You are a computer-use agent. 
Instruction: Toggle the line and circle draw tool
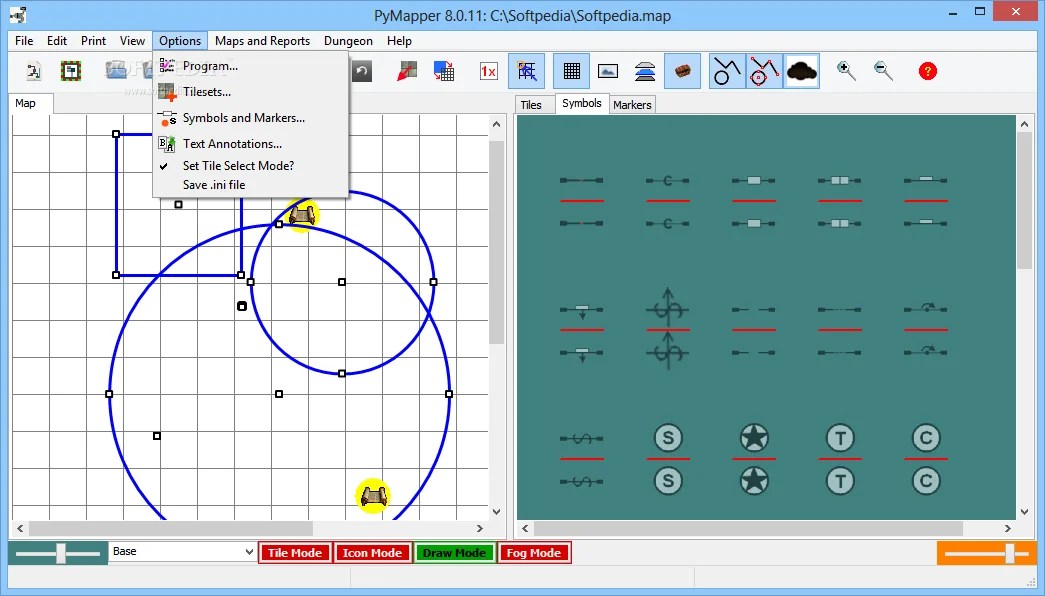click(727, 71)
